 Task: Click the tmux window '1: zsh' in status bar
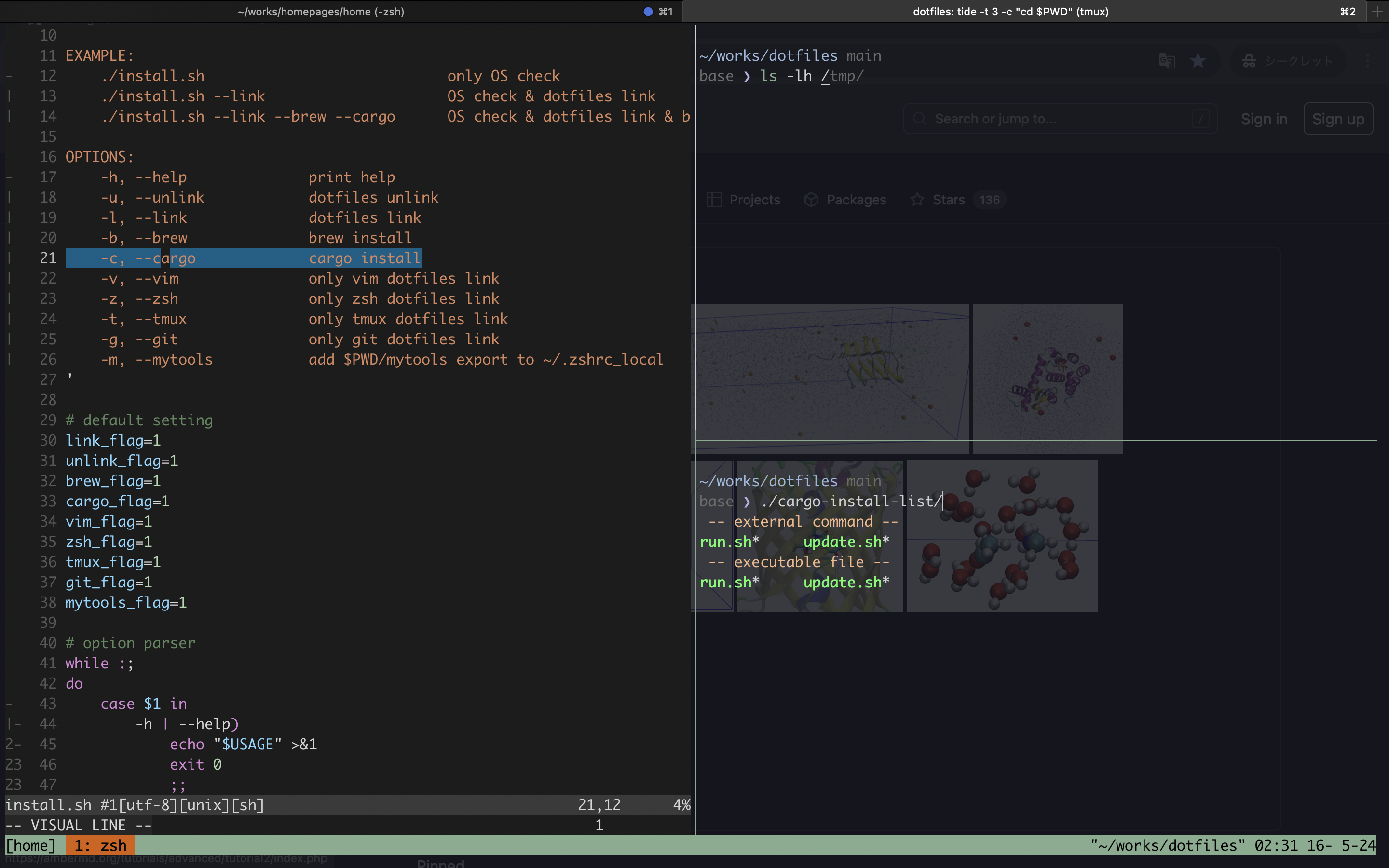click(100, 845)
